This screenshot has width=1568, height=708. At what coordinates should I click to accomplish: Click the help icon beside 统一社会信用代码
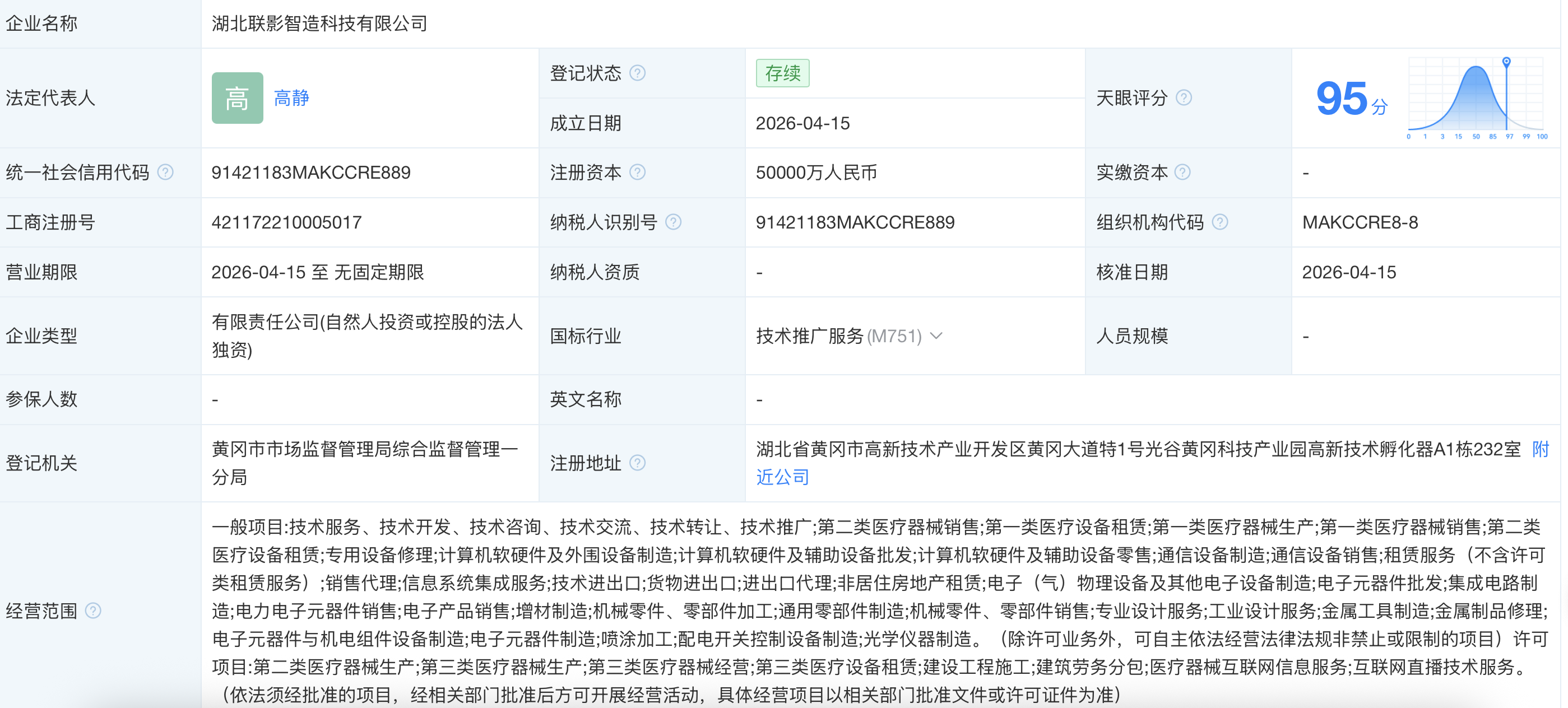tap(164, 171)
